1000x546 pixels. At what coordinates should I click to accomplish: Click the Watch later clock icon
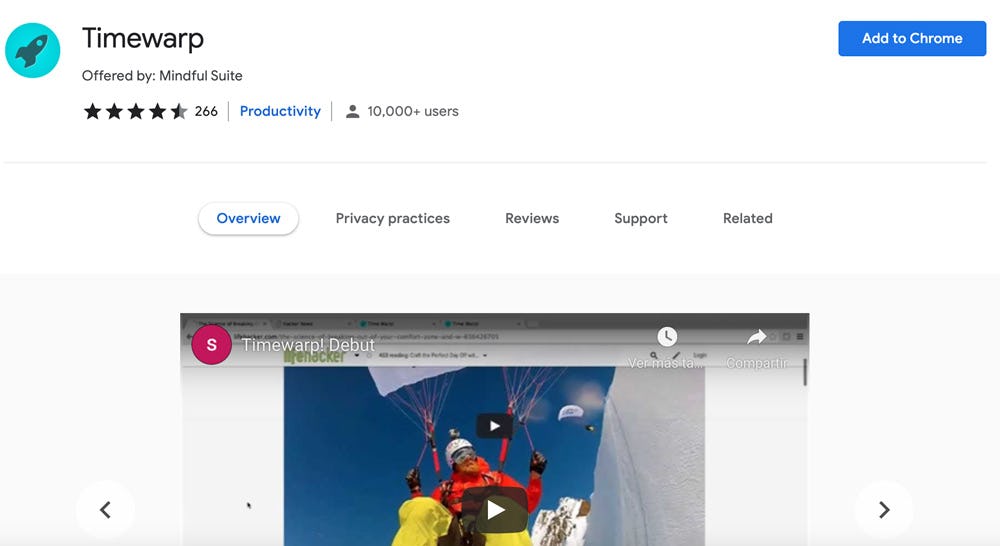click(x=667, y=337)
